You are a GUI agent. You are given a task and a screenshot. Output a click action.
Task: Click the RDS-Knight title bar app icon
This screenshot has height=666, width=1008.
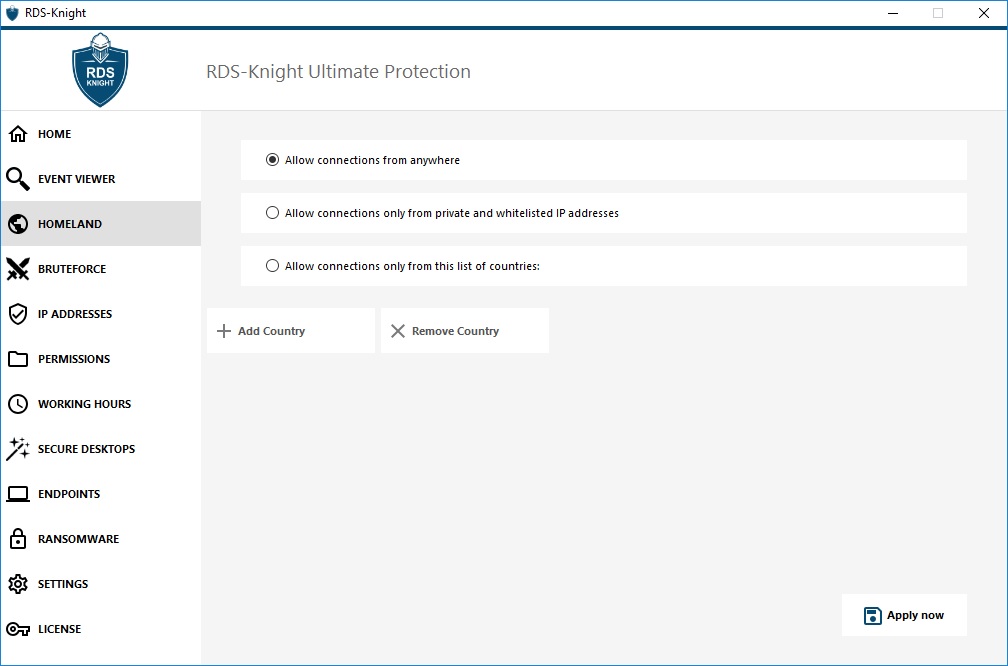[x=12, y=13]
